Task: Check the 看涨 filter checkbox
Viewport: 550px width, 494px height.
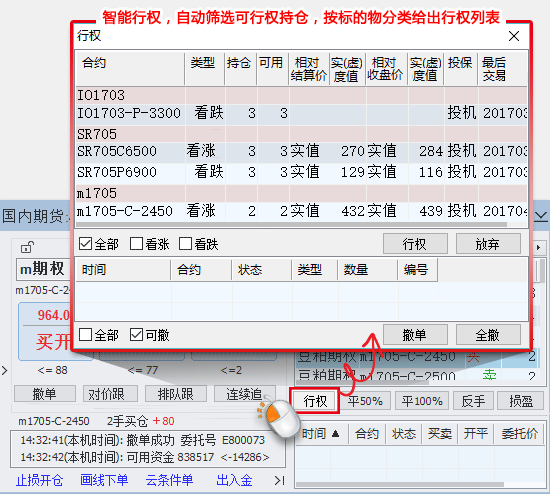Action: click(x=136, y=243)
